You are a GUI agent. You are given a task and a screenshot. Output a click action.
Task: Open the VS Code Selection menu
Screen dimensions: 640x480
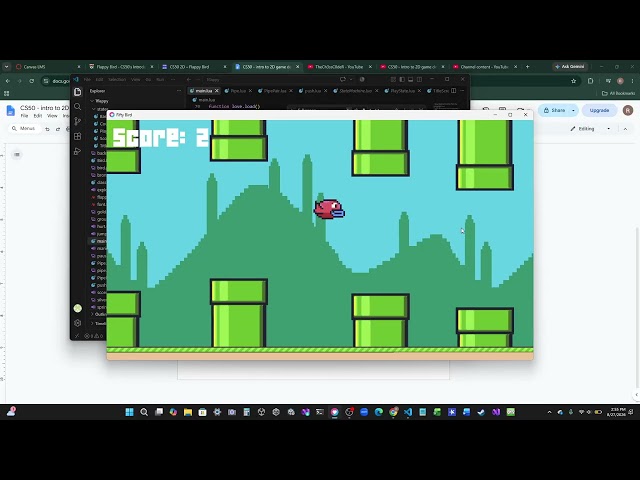coord(117,79)
